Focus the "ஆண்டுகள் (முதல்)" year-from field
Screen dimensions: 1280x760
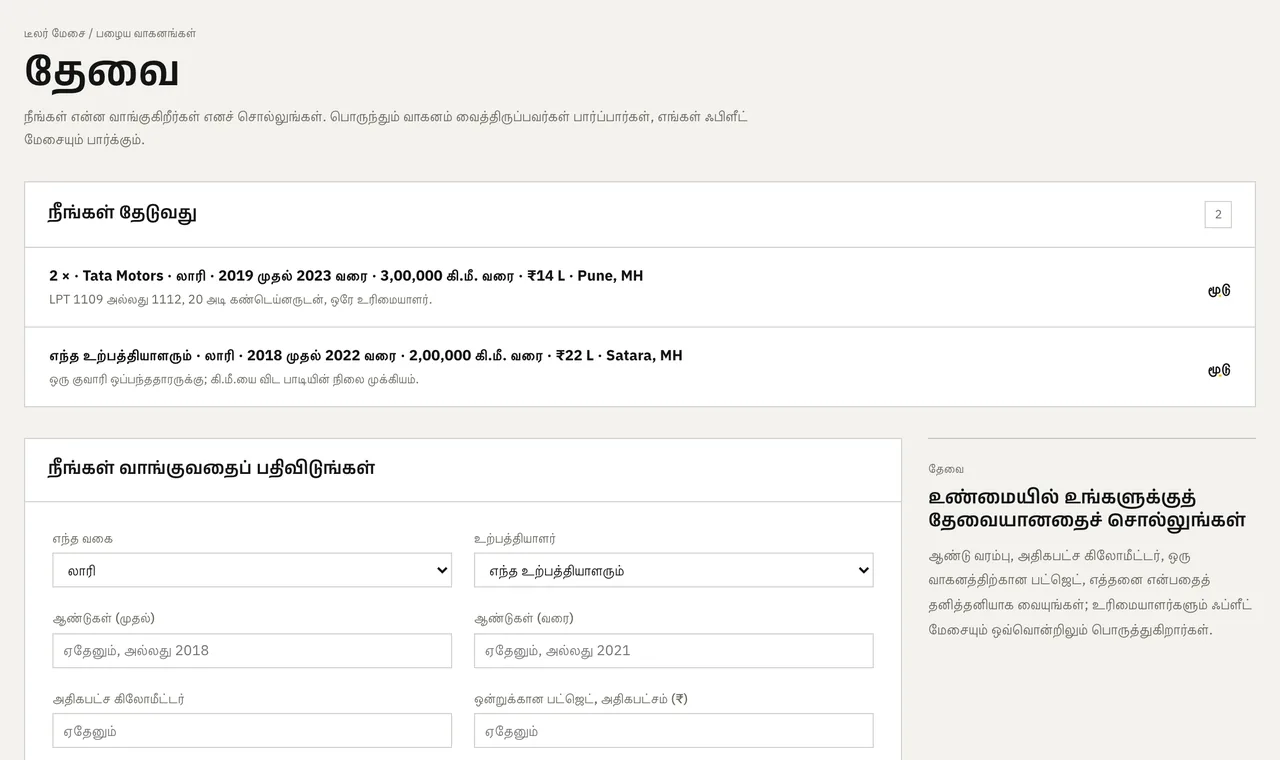[252, 650]
